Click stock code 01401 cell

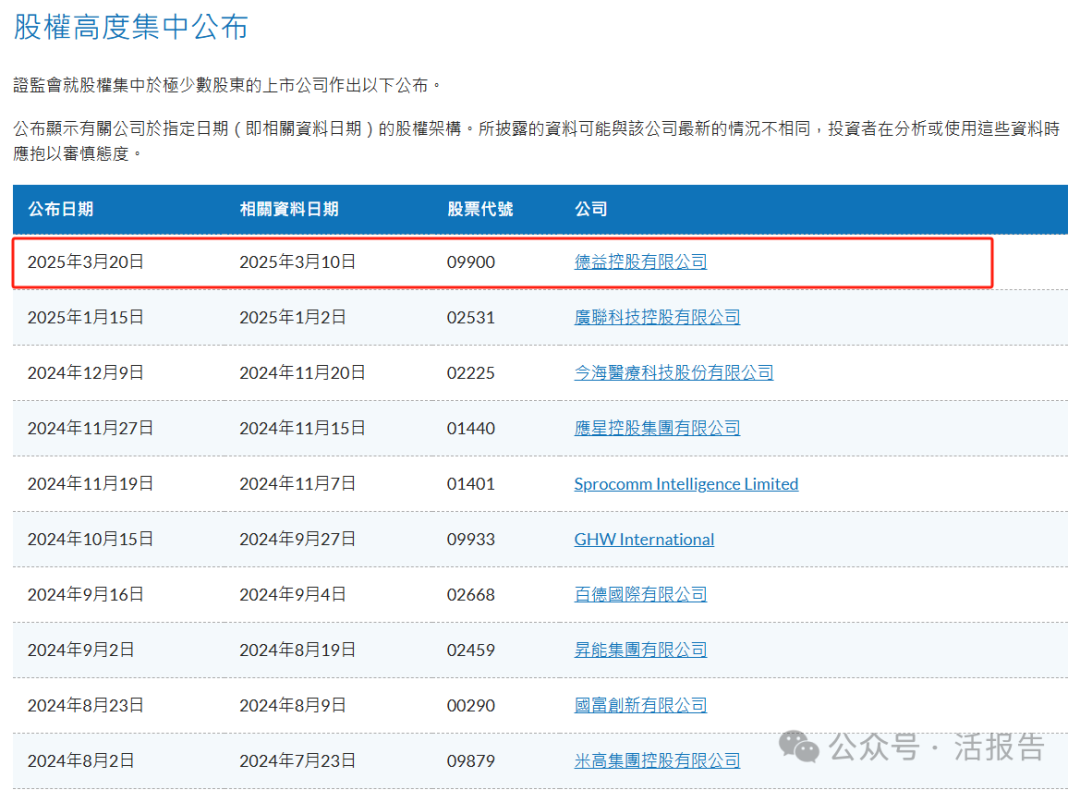click(x=470, y=484)
